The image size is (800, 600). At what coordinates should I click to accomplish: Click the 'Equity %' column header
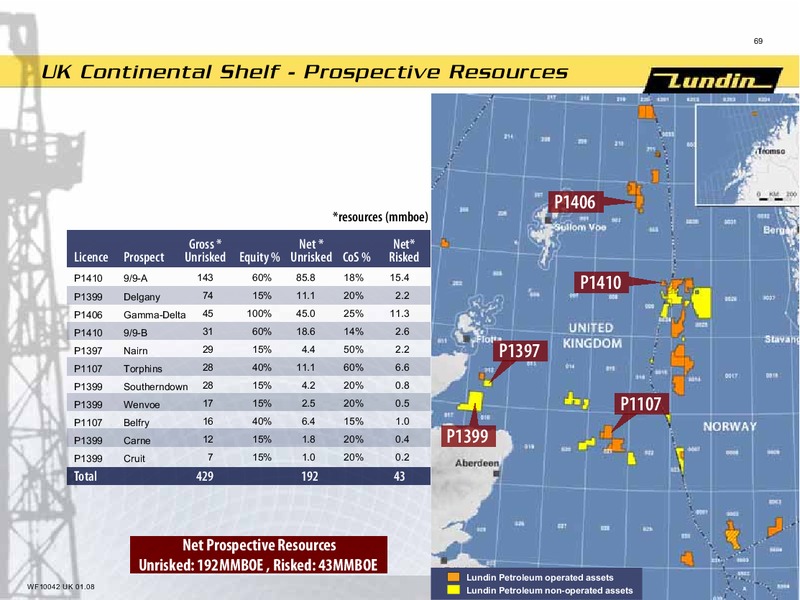[x=260, y=257]
